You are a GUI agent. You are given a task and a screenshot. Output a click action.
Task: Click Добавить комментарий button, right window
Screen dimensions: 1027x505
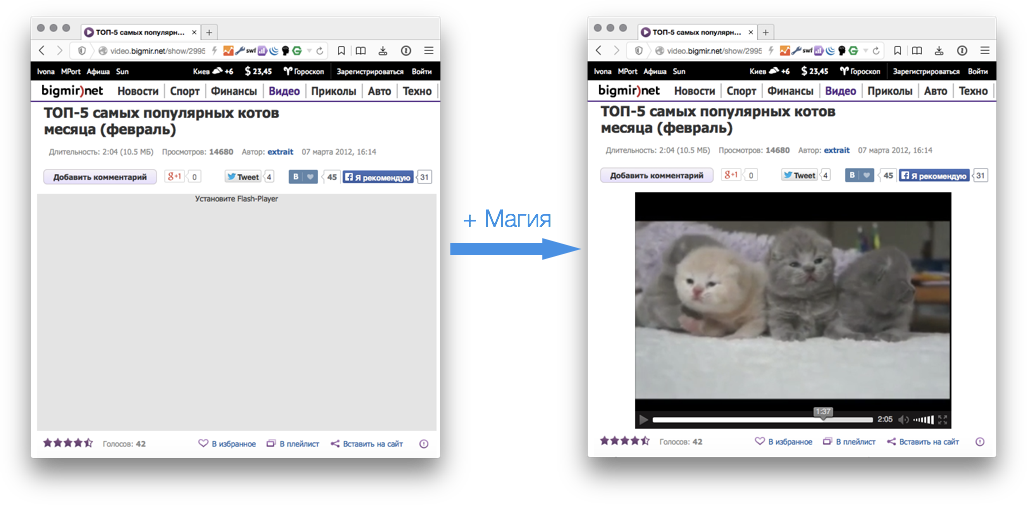[657, 176]
